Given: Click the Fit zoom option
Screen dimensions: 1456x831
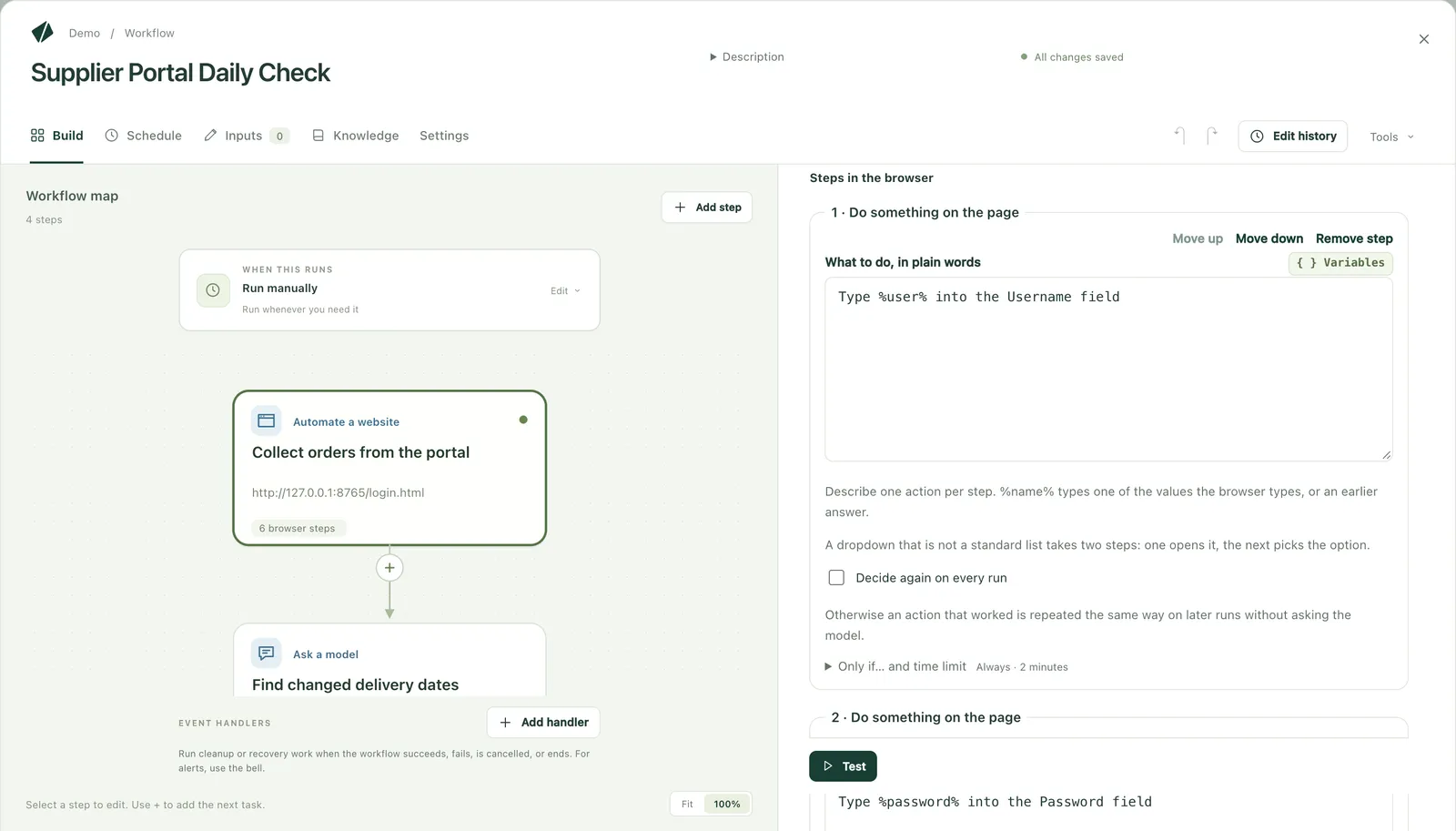Looking at the screenshot, I should coord(687,805).
